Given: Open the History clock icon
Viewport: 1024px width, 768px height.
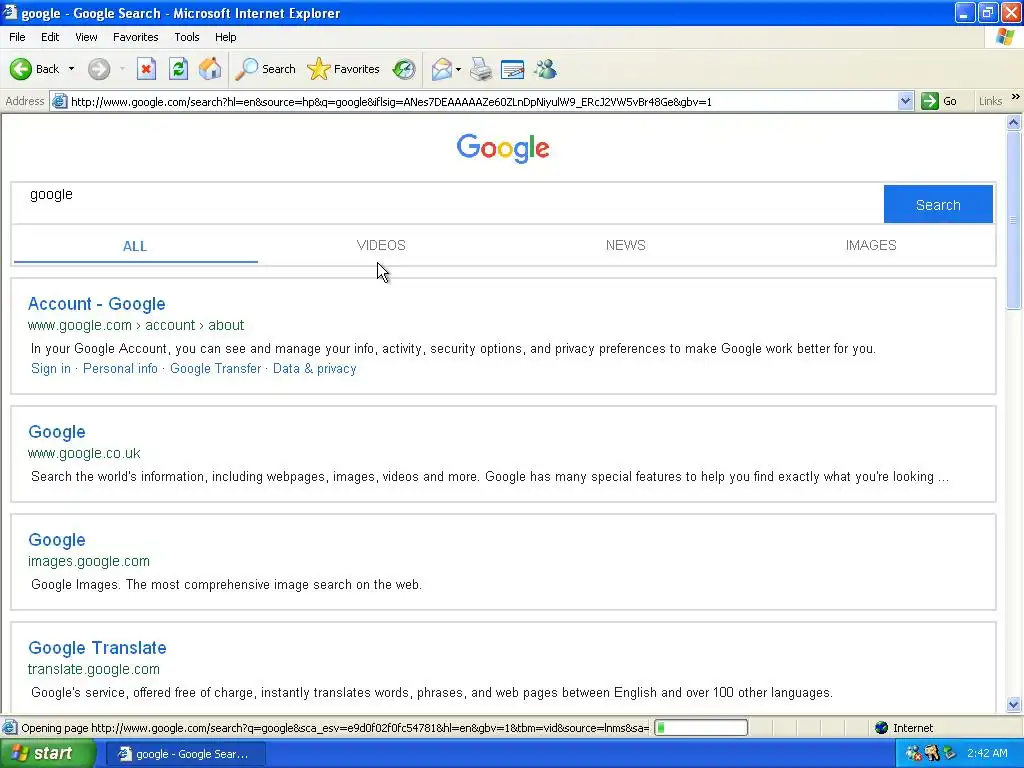Looking at the screenshot, I should pyautogui.click(x=404, y=69).
